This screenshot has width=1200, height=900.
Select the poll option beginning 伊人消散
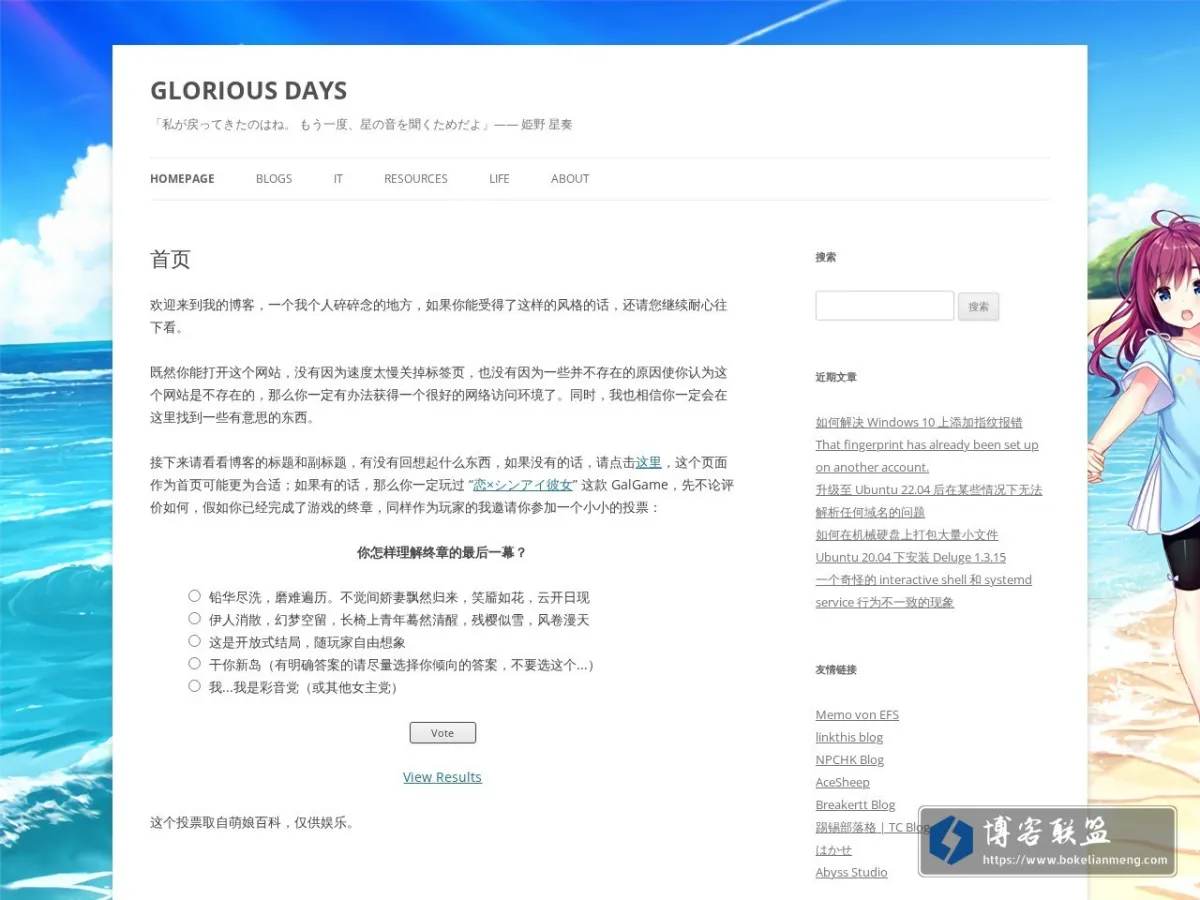(x=195, y=619)
